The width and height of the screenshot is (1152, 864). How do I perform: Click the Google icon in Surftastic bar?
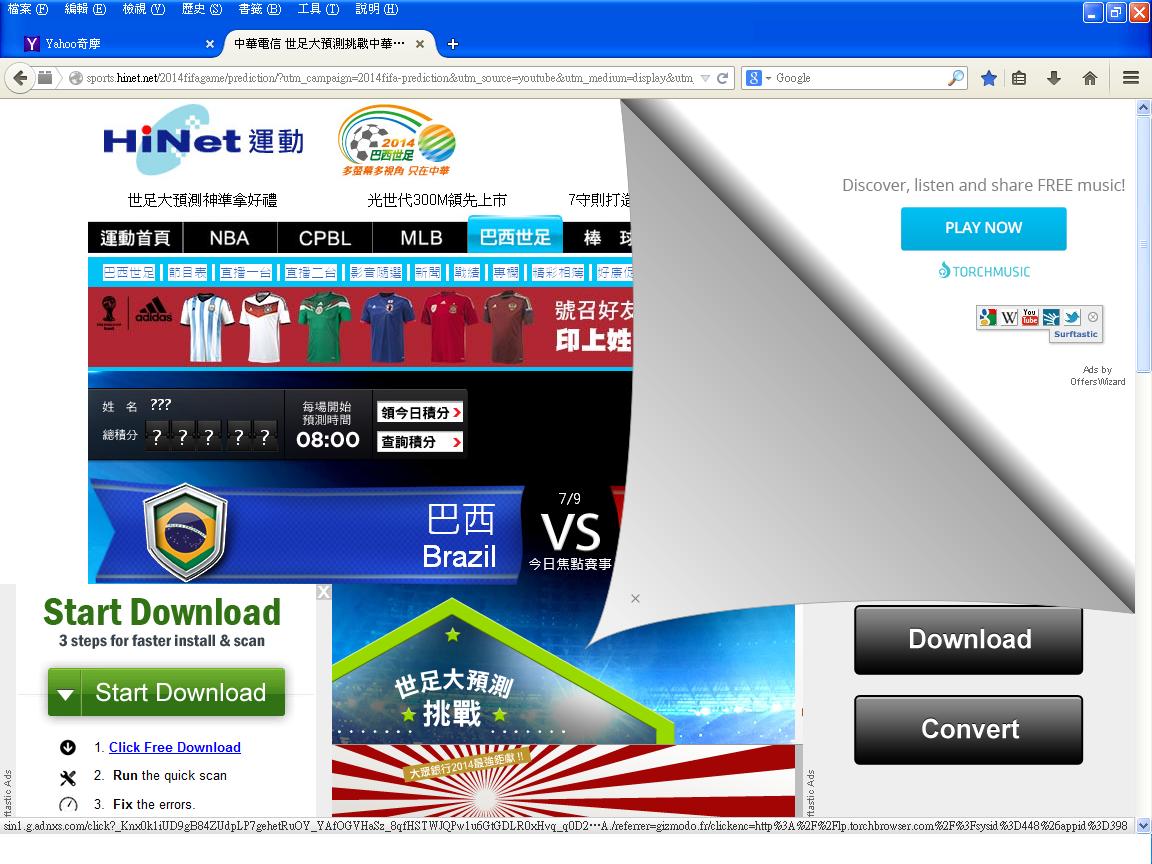[987, 317]
